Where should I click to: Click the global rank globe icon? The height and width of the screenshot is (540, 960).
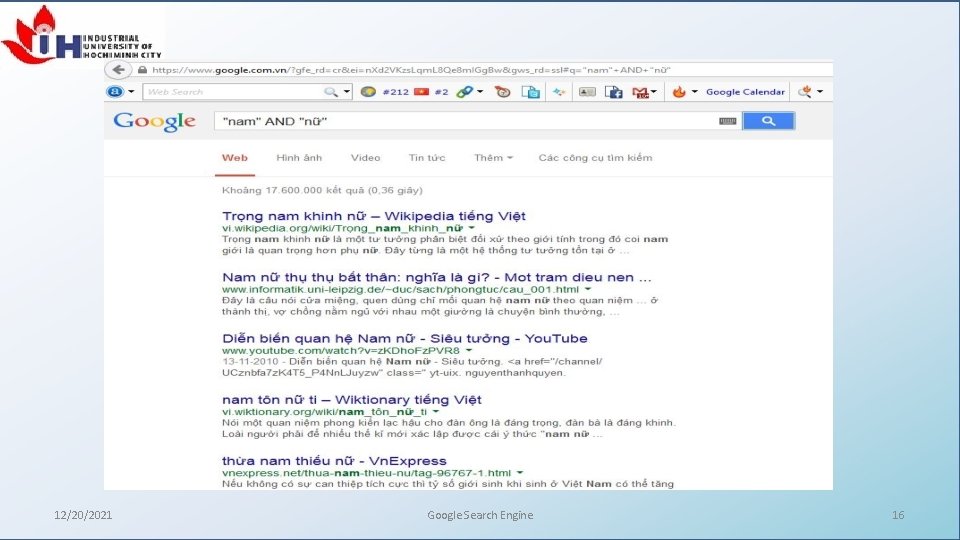point(368,92)
